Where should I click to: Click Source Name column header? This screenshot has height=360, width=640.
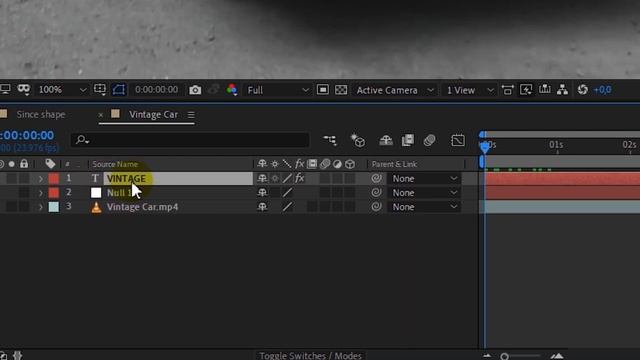115,164
